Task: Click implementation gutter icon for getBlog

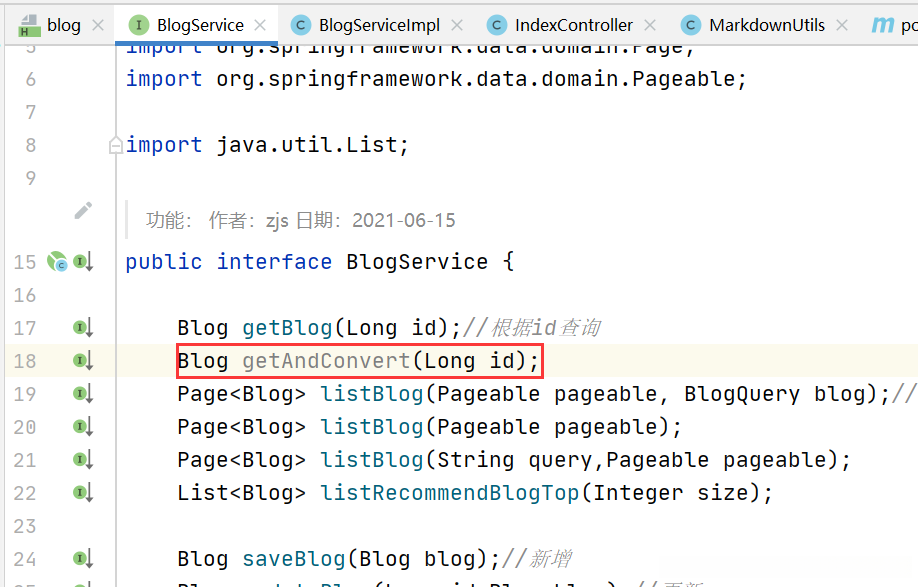Action: [x=83, y=328]
